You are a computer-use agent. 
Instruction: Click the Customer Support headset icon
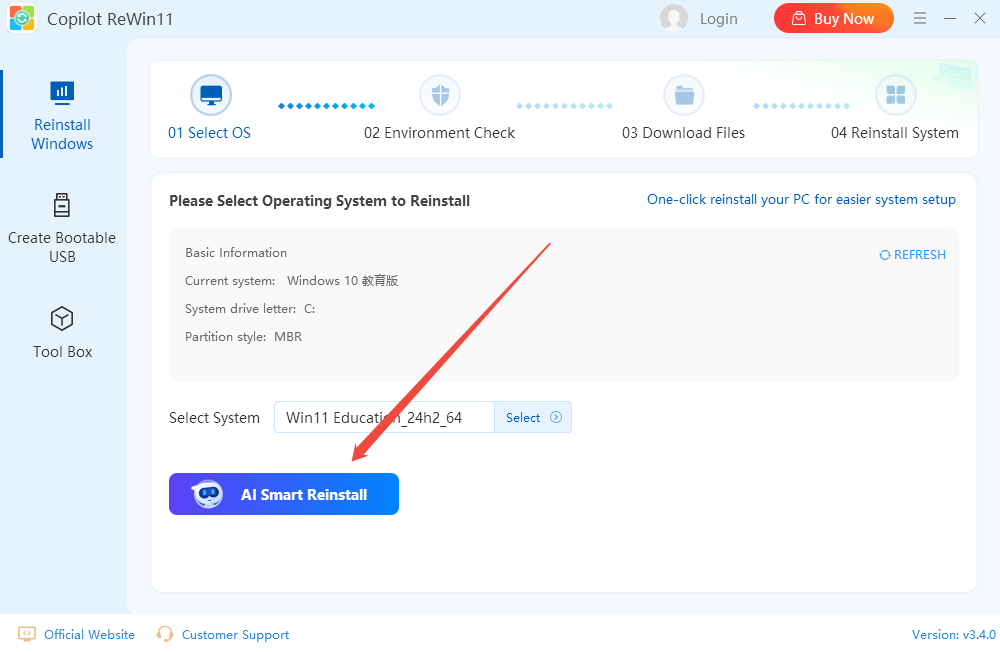coord(165,634)
